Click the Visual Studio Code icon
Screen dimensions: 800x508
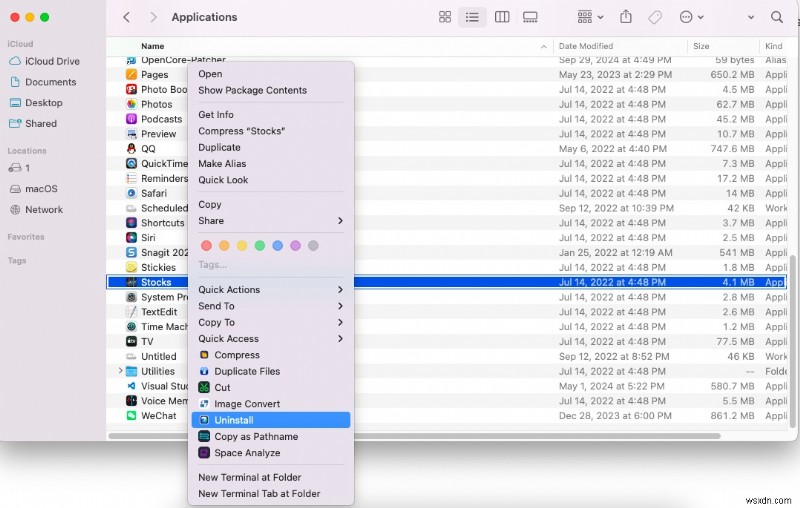[132, 386]
